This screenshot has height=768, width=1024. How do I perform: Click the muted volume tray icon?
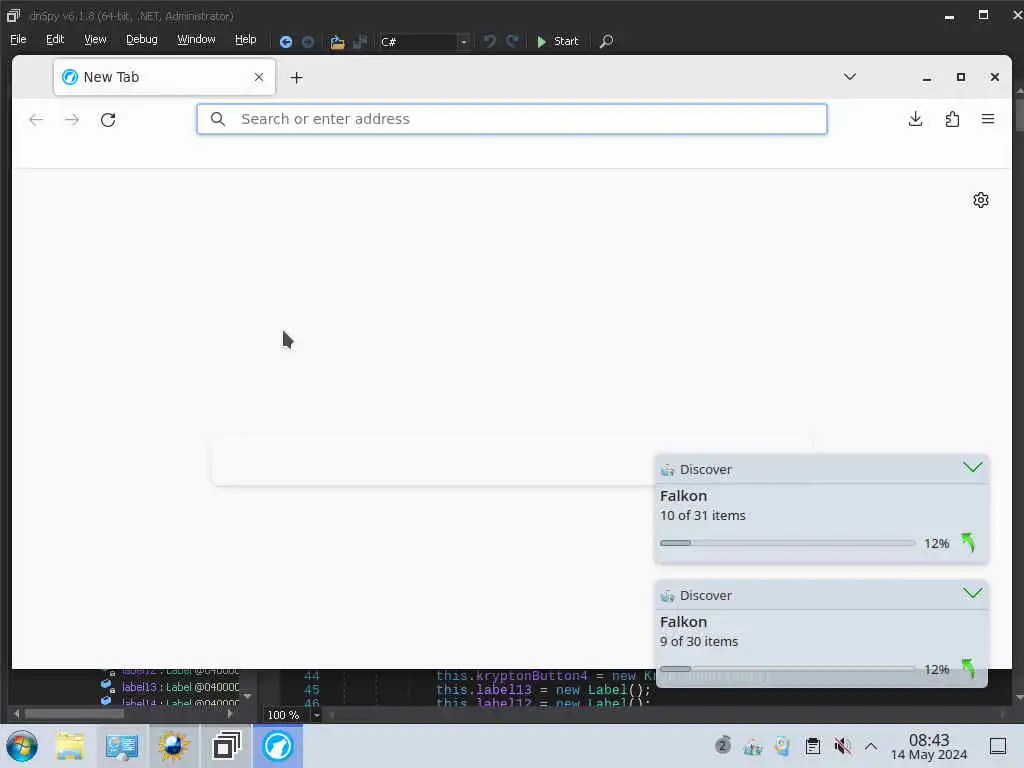coord(842,746)
